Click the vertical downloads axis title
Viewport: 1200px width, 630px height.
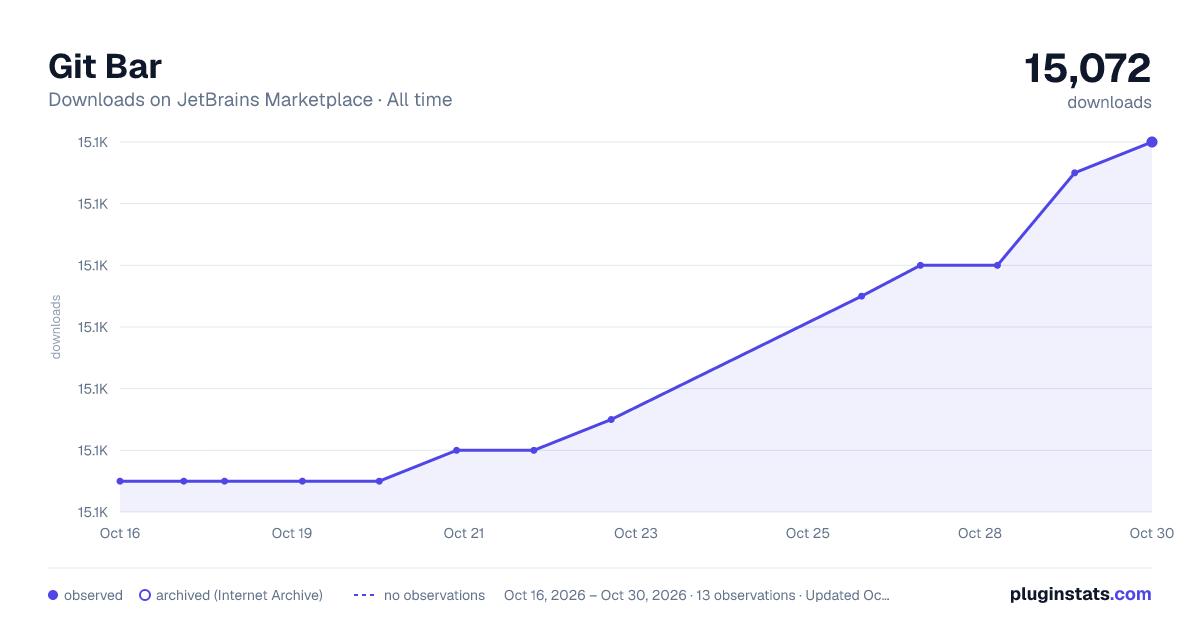pos(56,327)
